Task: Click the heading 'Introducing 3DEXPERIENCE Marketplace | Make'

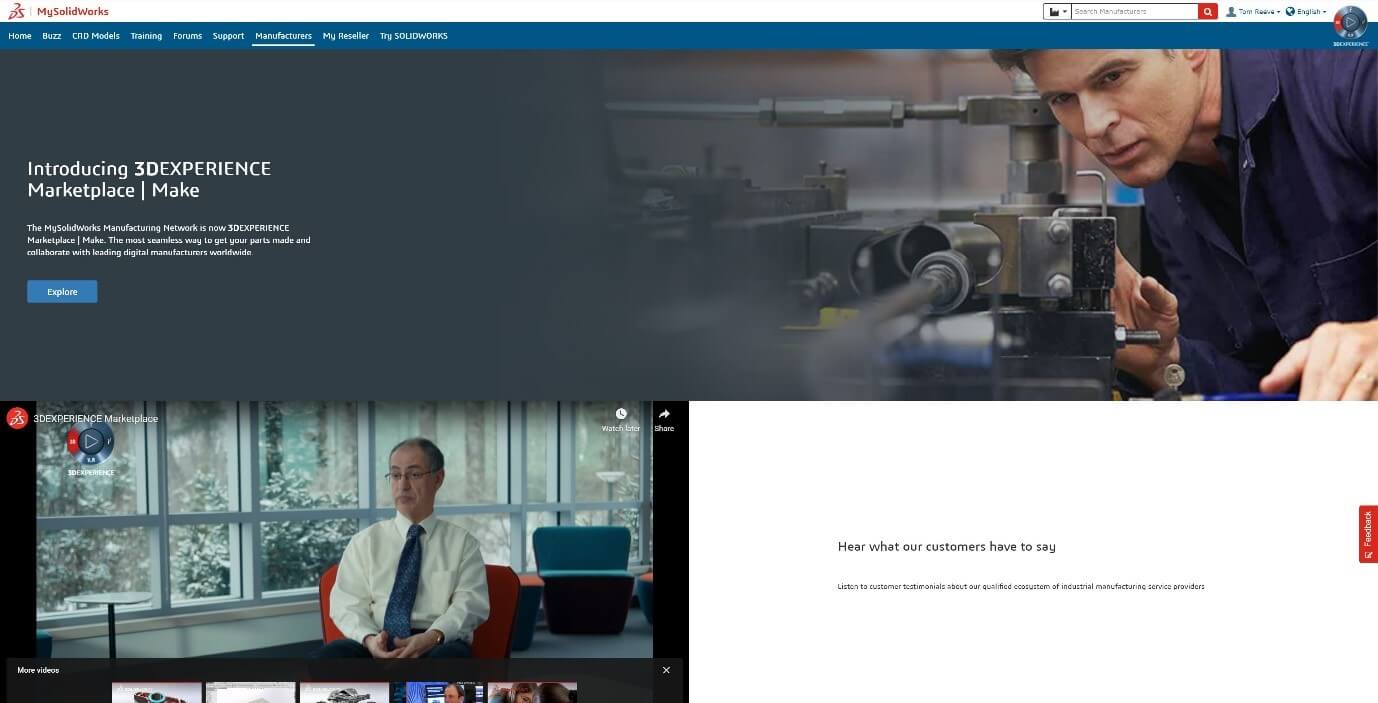Action: pos(149,179)
